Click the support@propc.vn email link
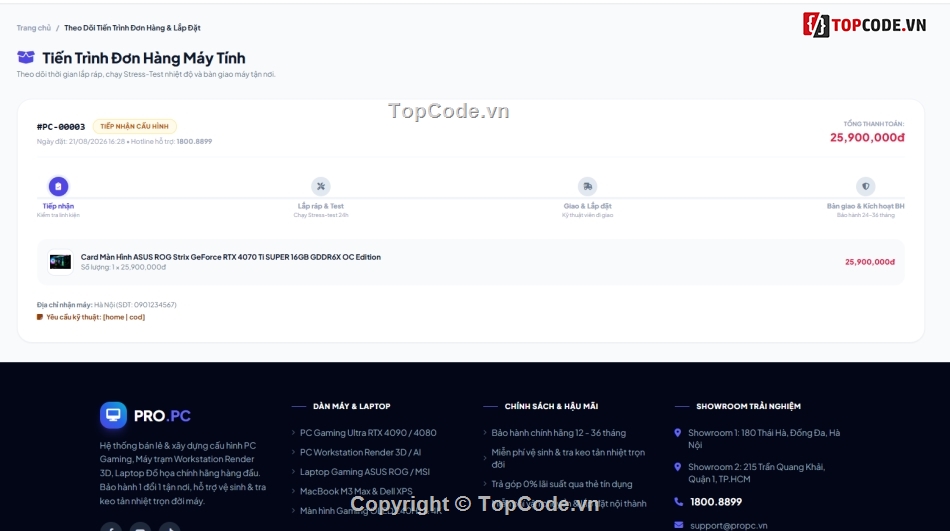 [x=729, y=526]
